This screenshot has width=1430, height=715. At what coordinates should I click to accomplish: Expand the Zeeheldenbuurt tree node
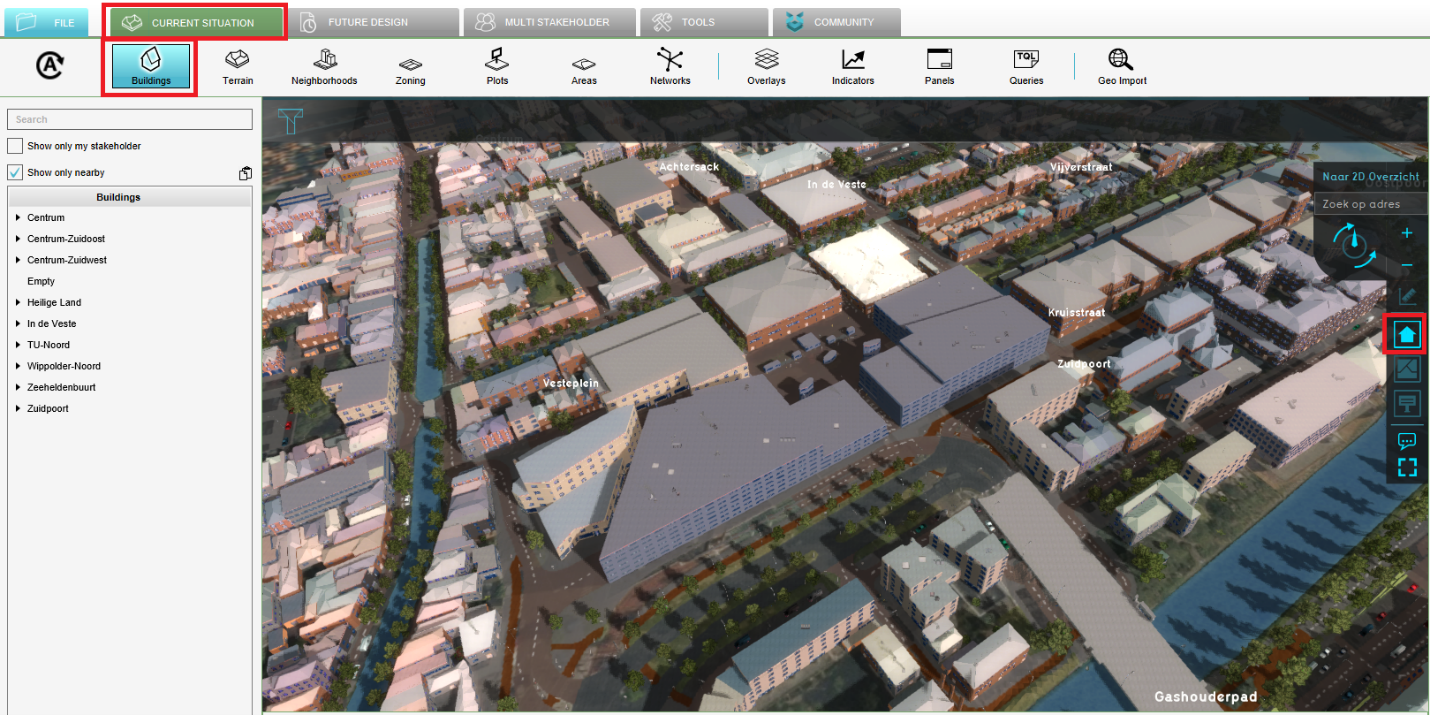(x=18, y=387)
